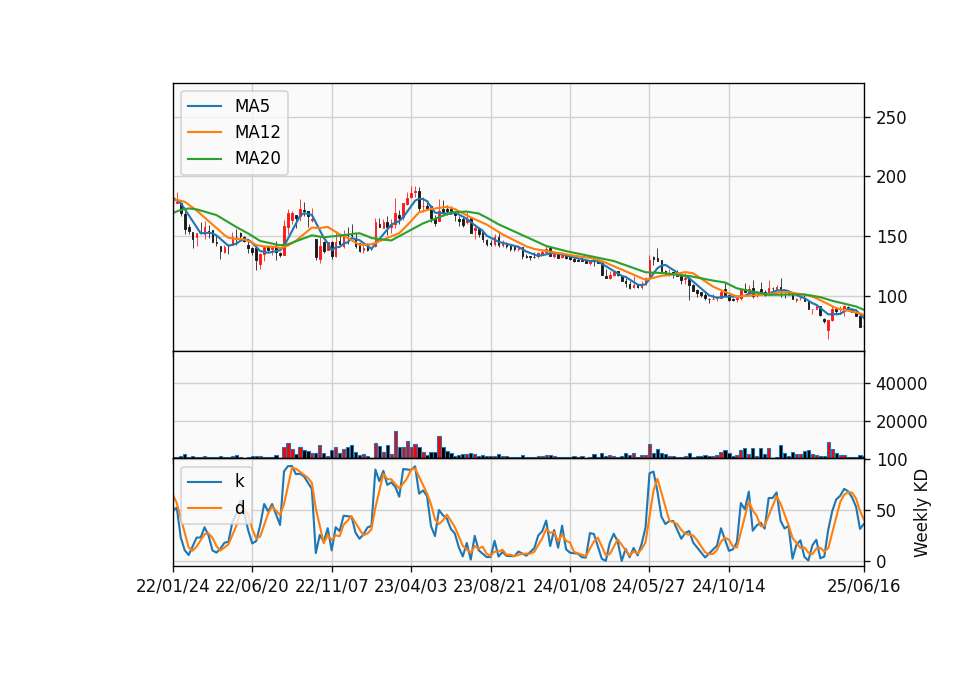Click the 23/08/21 date label
Image resolution: width=960 pixels, height=690 pixels.
click(x=490, y=586)
